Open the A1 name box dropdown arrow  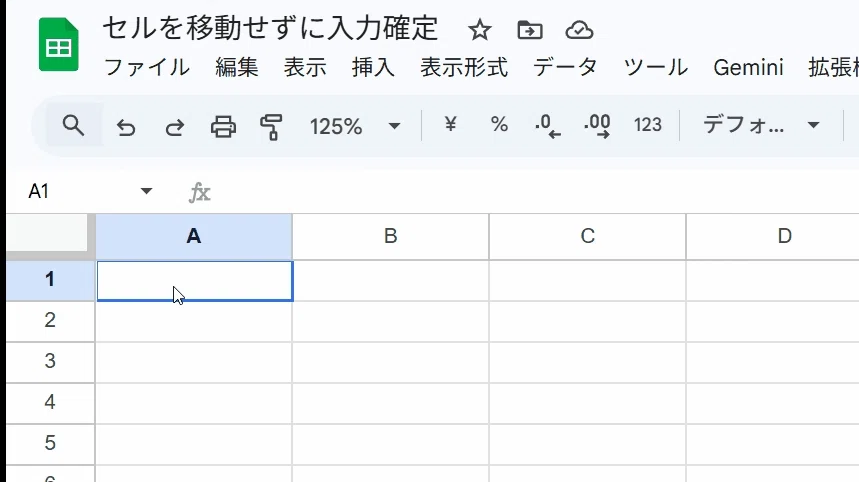tap(146, 191)
